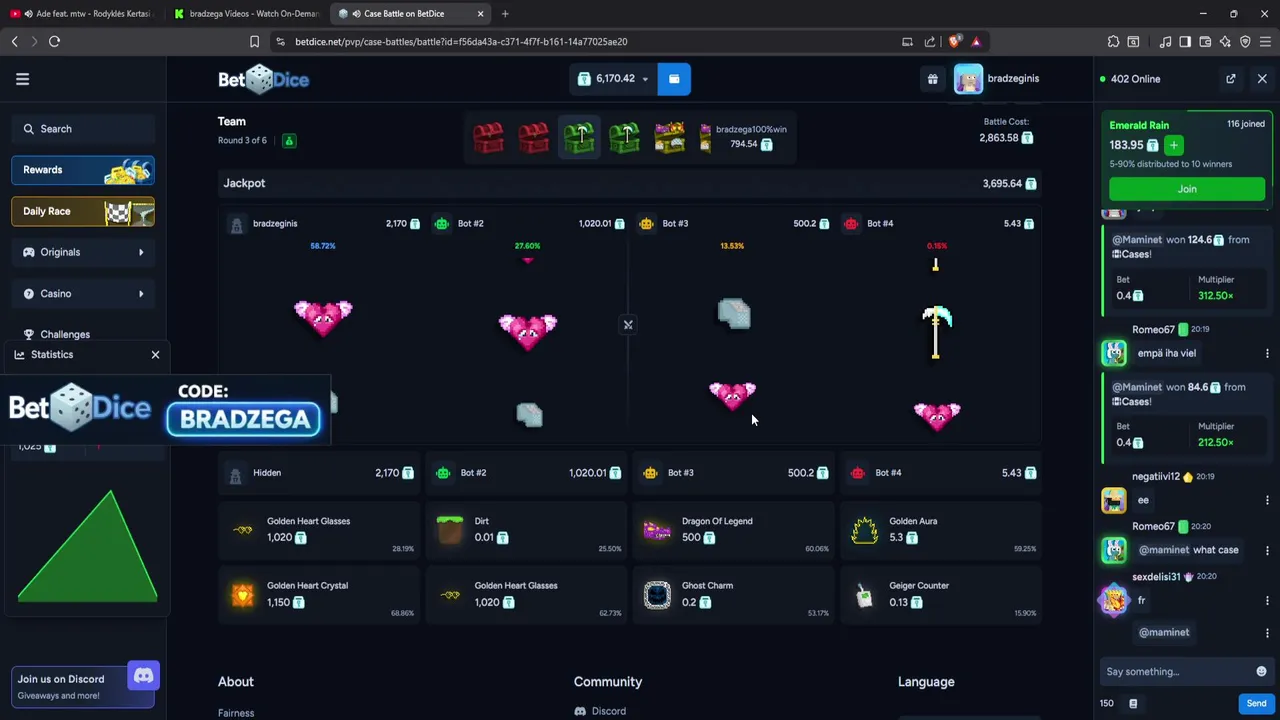The height and width of the screenshot is (720, 1280).
Task: Open balance currency dropdown 6,170.42
Action: click(x=614, y=79)
